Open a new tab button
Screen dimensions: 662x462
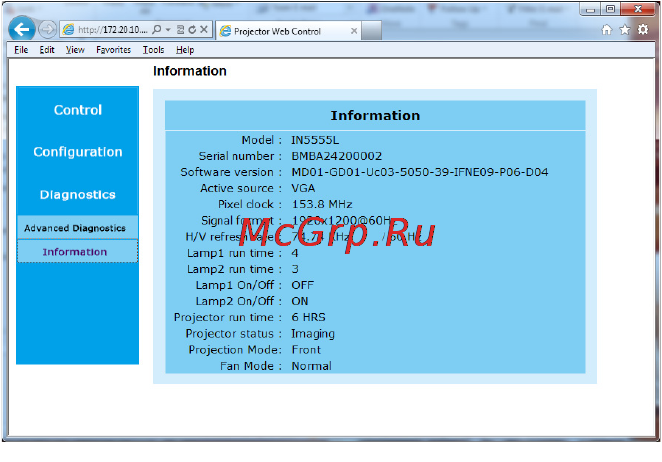tap(372, 31)
